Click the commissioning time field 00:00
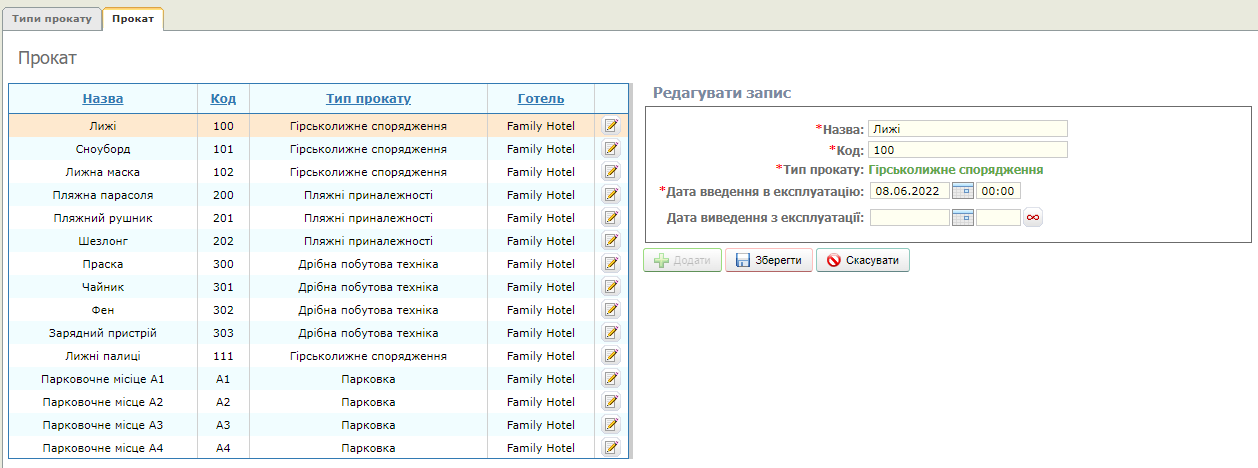The image size is (1258, 468). coord(998,191)
